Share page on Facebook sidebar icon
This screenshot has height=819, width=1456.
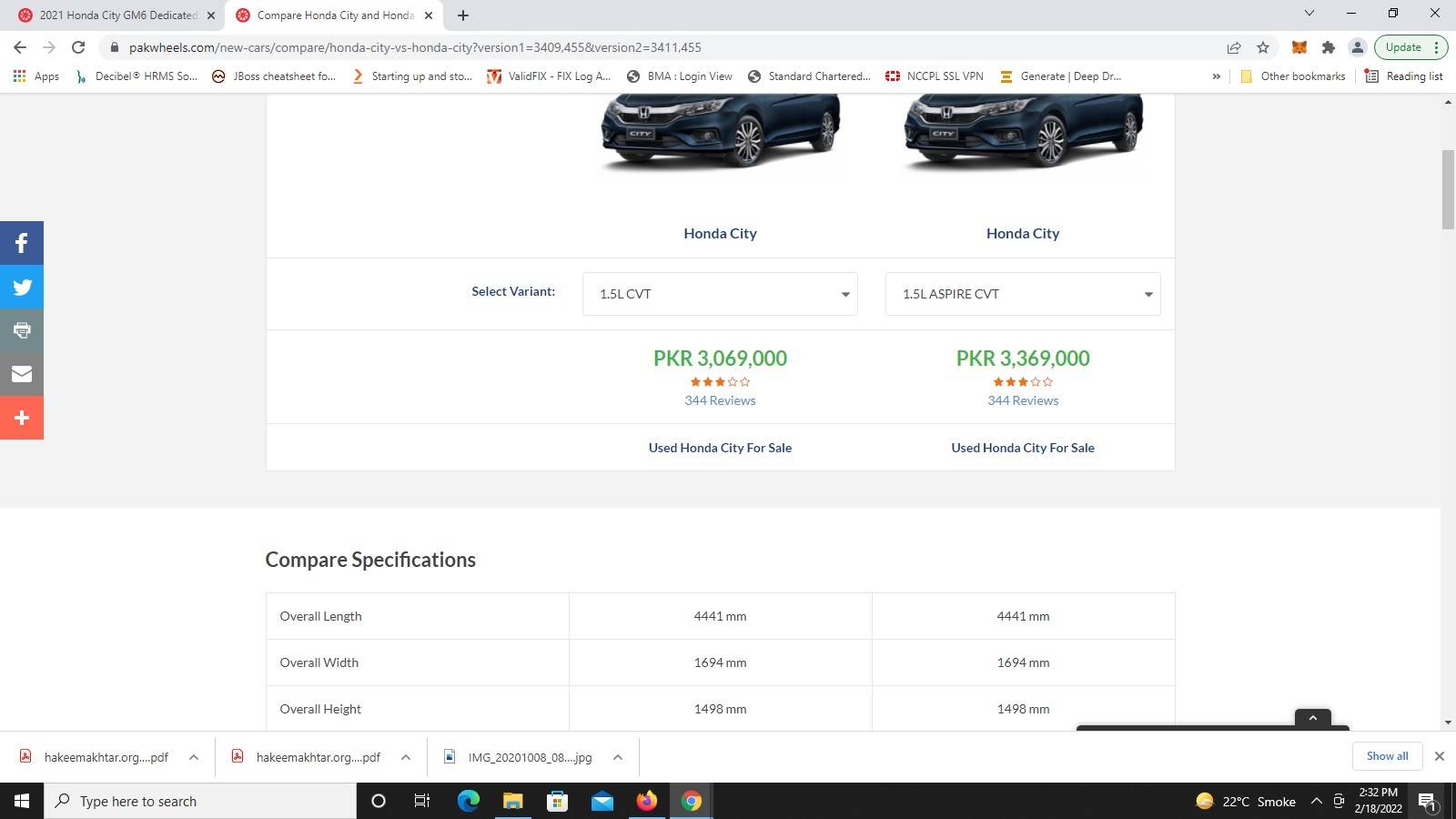tap(22, 243)
